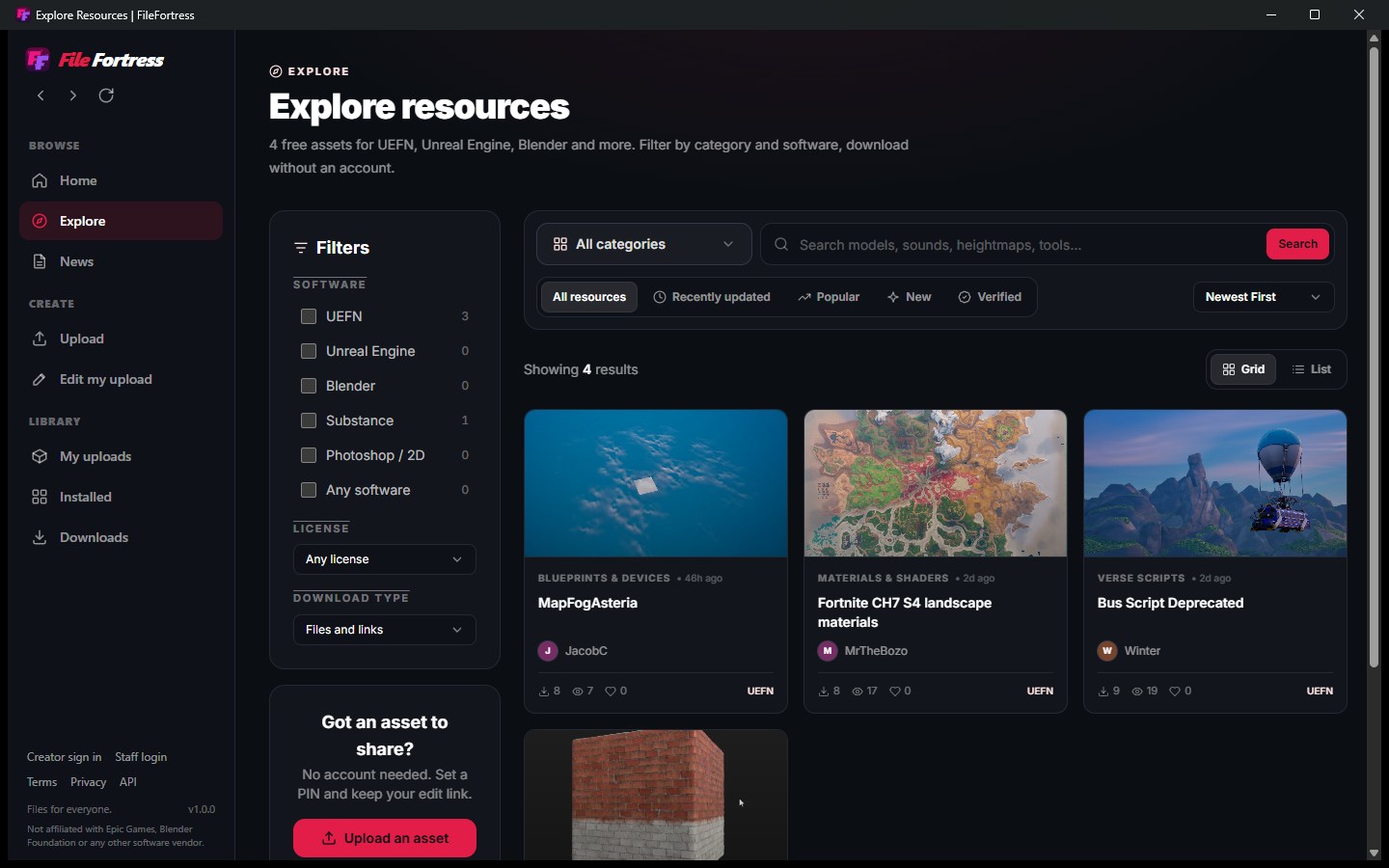Go to Downloads in the sidebar
1389x868 pixels.
coord(121,537)
